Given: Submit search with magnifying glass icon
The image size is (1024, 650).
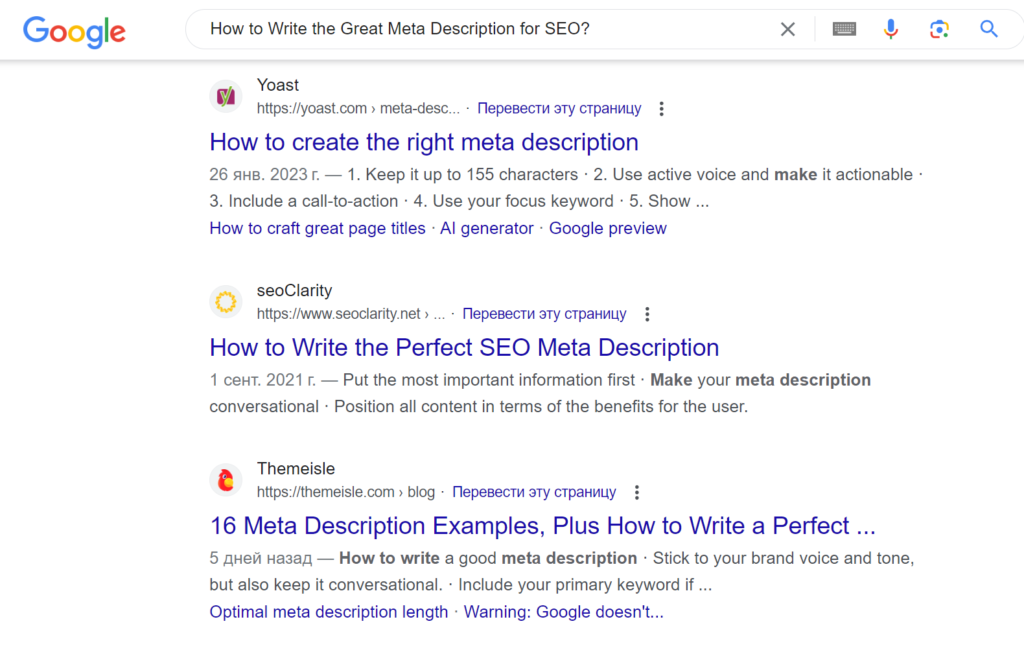Looking at the screenshot, I should (x=989, y=30).
